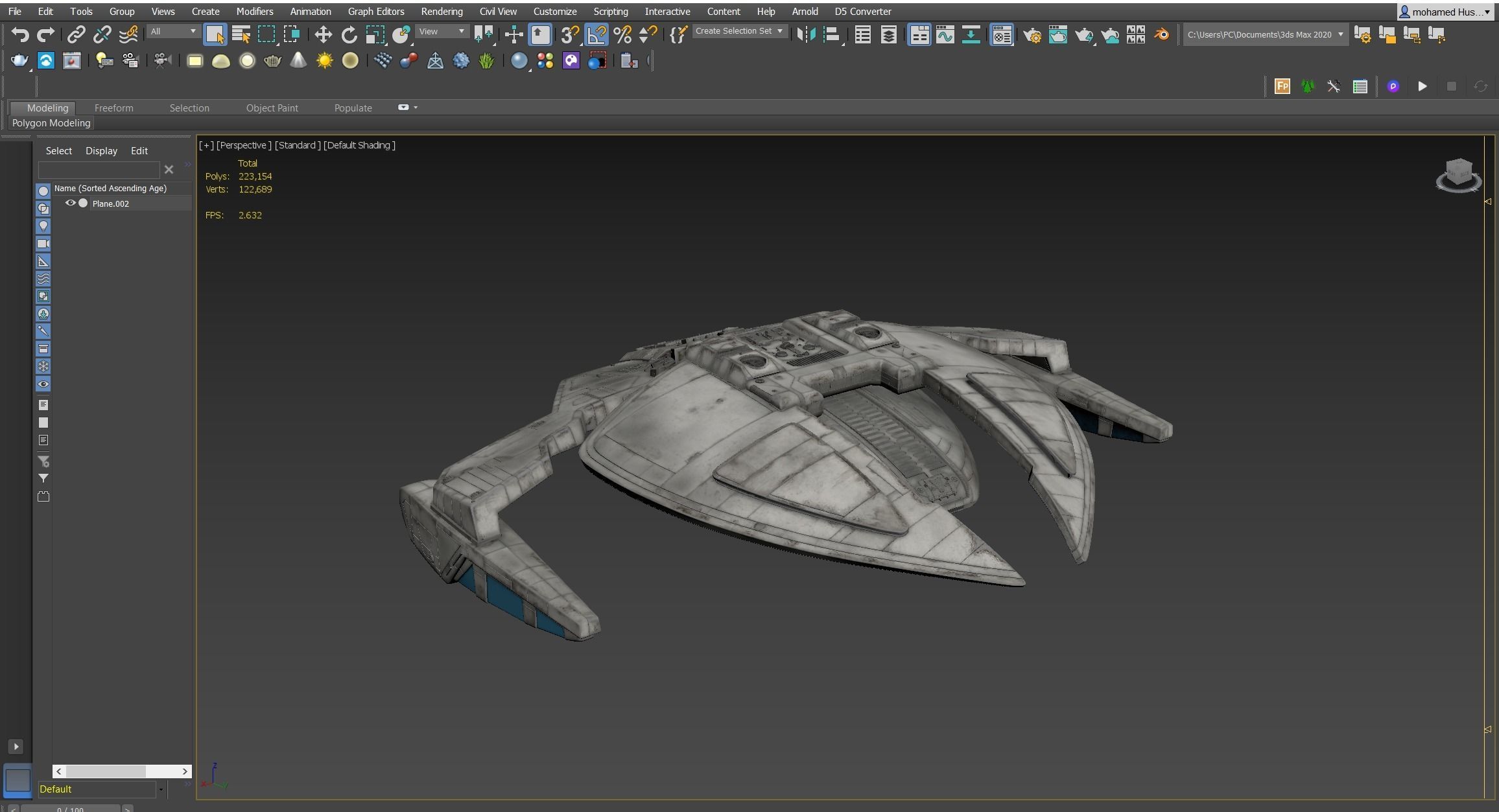Screen dimensions: 1499x812
Task: Open the Scene Explorer Display menu
Action: 101,150
